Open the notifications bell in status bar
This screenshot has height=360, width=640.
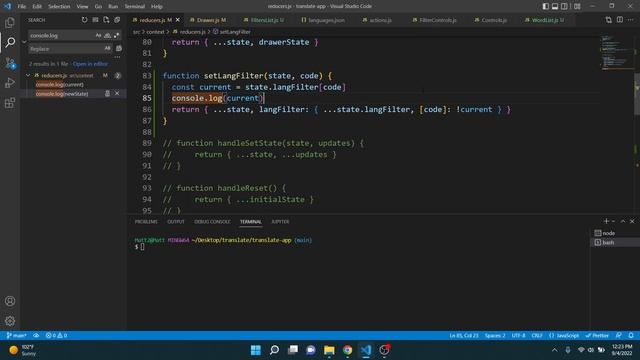click(x=631, y=336)
